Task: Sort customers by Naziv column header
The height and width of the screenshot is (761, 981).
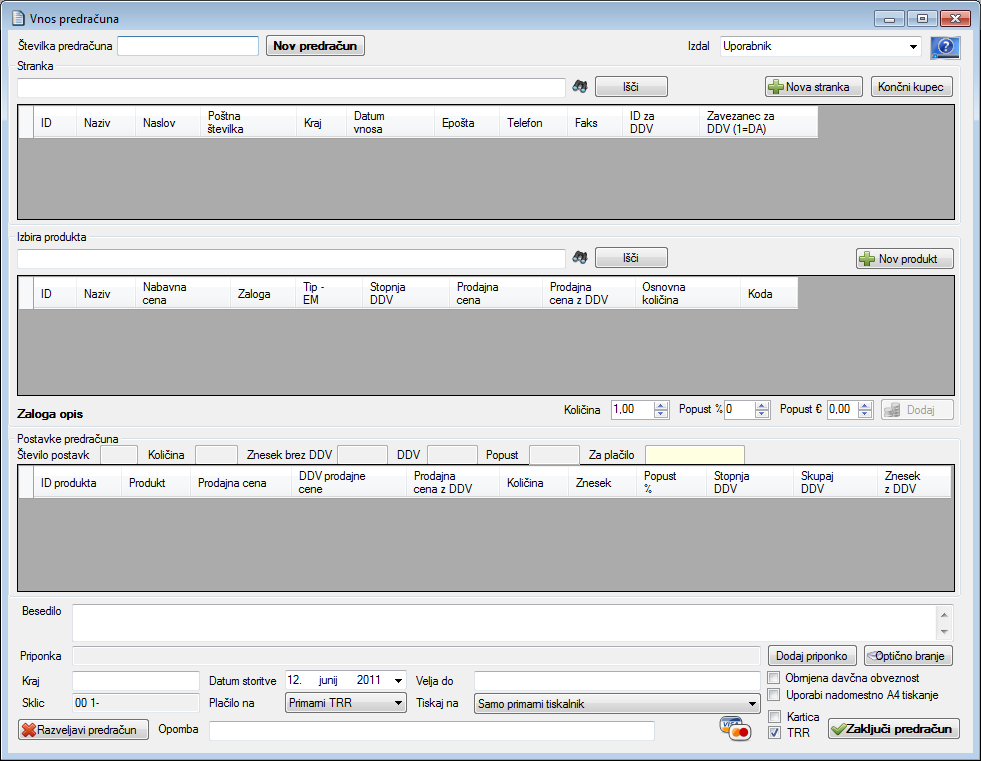Action: click(105, 123)
